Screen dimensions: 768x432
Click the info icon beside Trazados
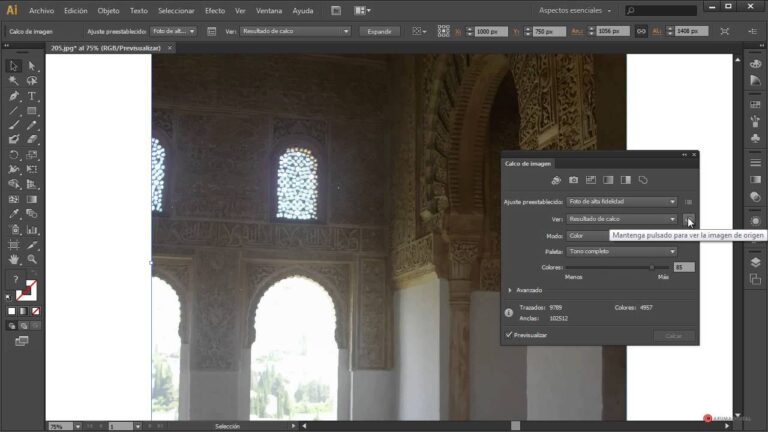pyautogui.click(x=509, y=312)
